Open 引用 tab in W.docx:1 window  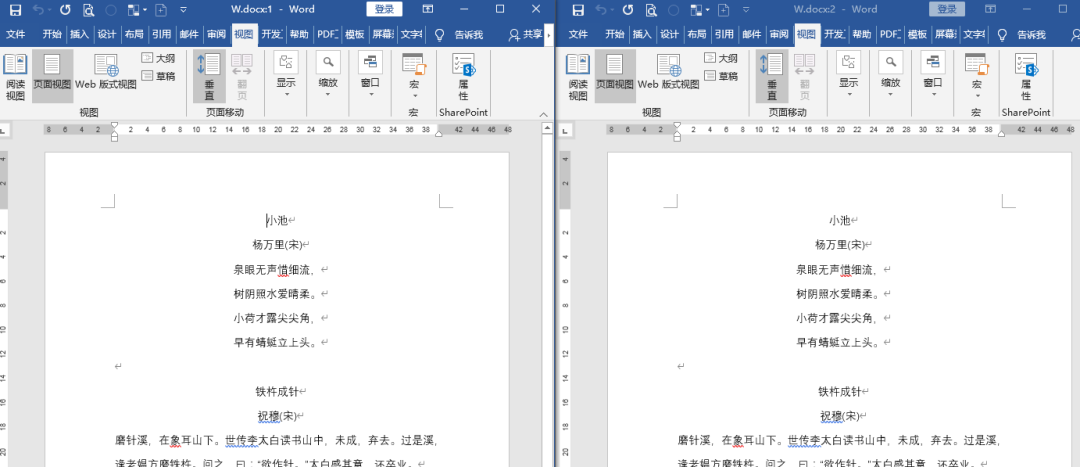pos(162,34)
